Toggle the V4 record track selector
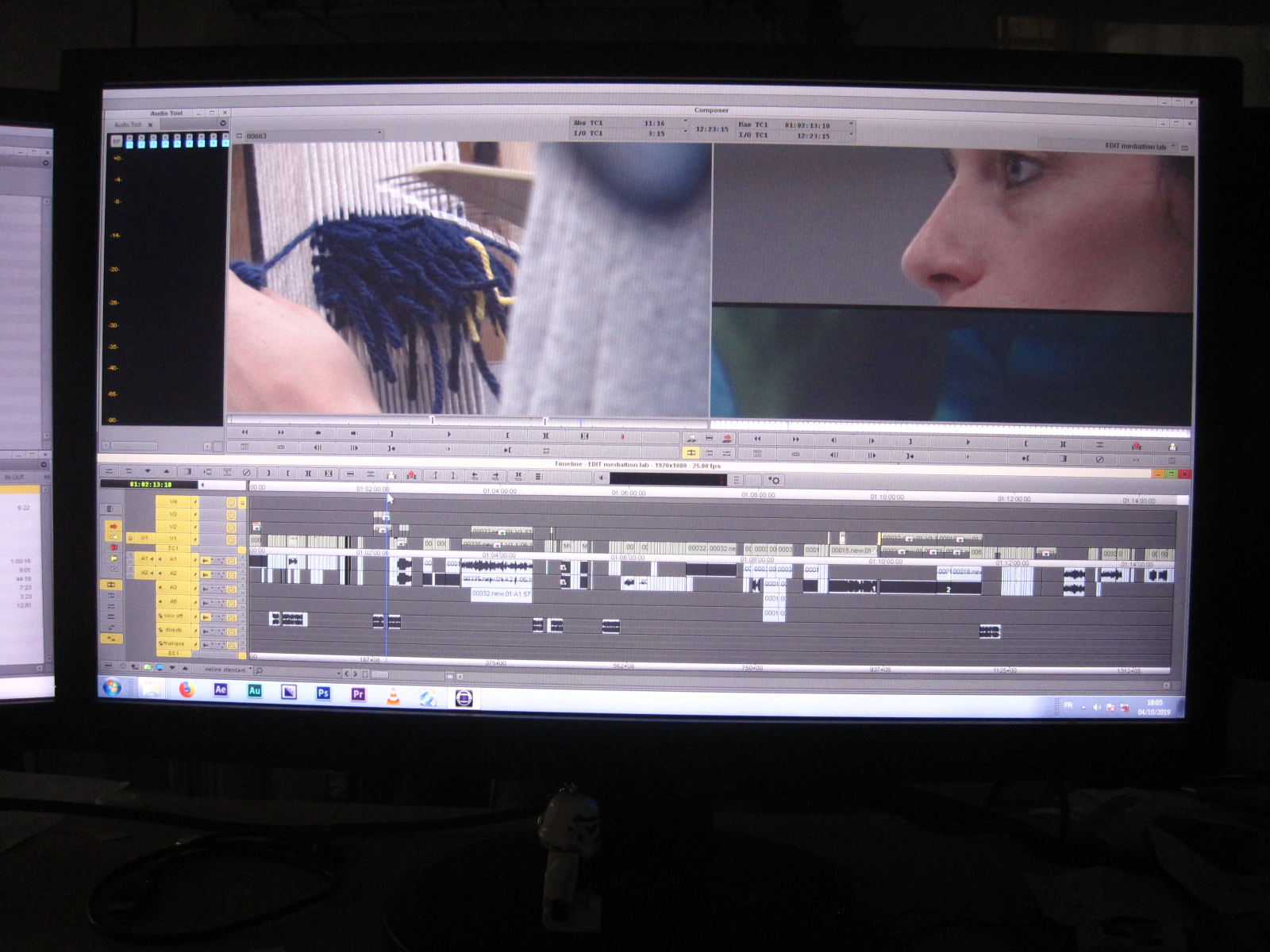 [173, 502]
